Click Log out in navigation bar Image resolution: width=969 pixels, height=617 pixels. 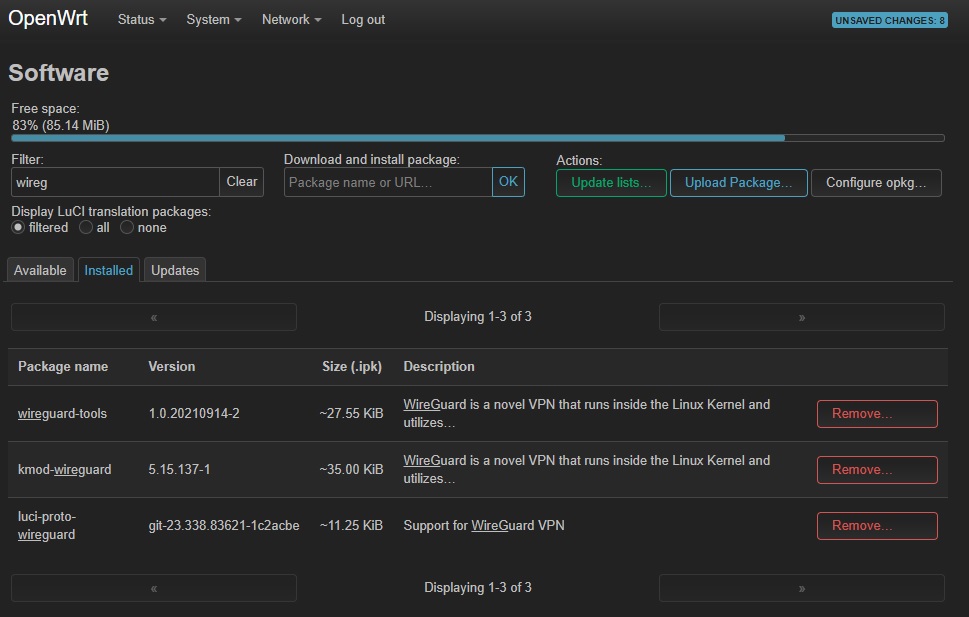tap(363, 20)
